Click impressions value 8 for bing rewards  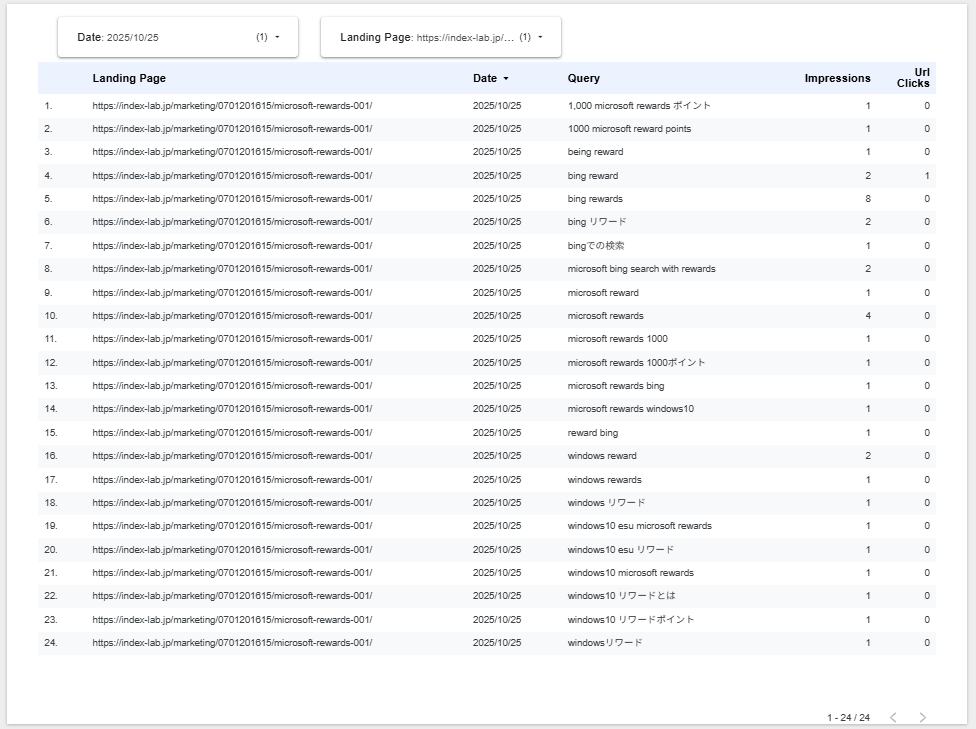pyautogui.click(x=867, y=199)
